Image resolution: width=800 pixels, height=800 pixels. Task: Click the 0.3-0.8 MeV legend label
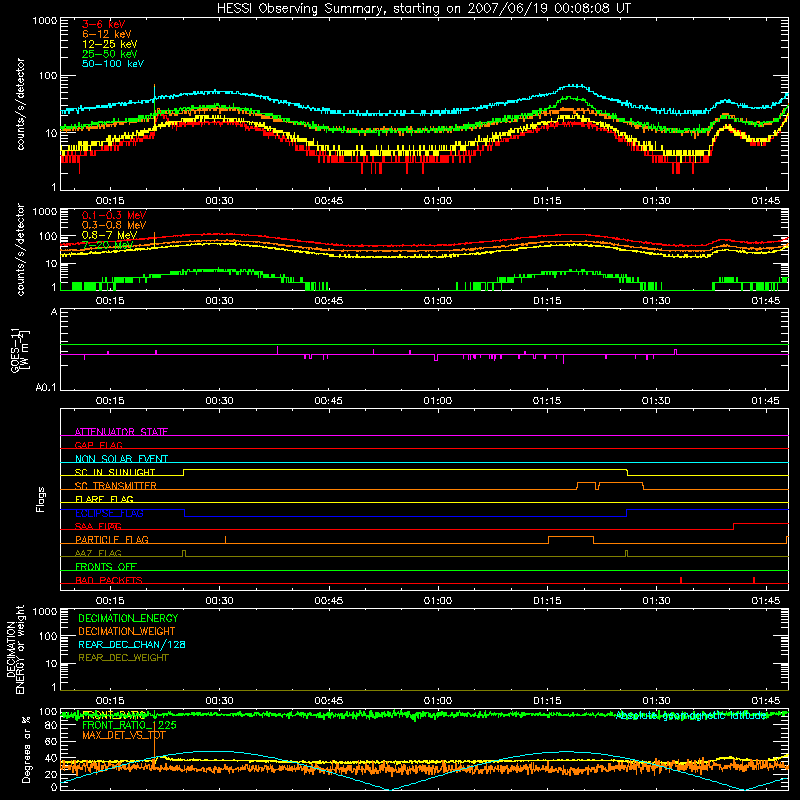pos(114,225)
